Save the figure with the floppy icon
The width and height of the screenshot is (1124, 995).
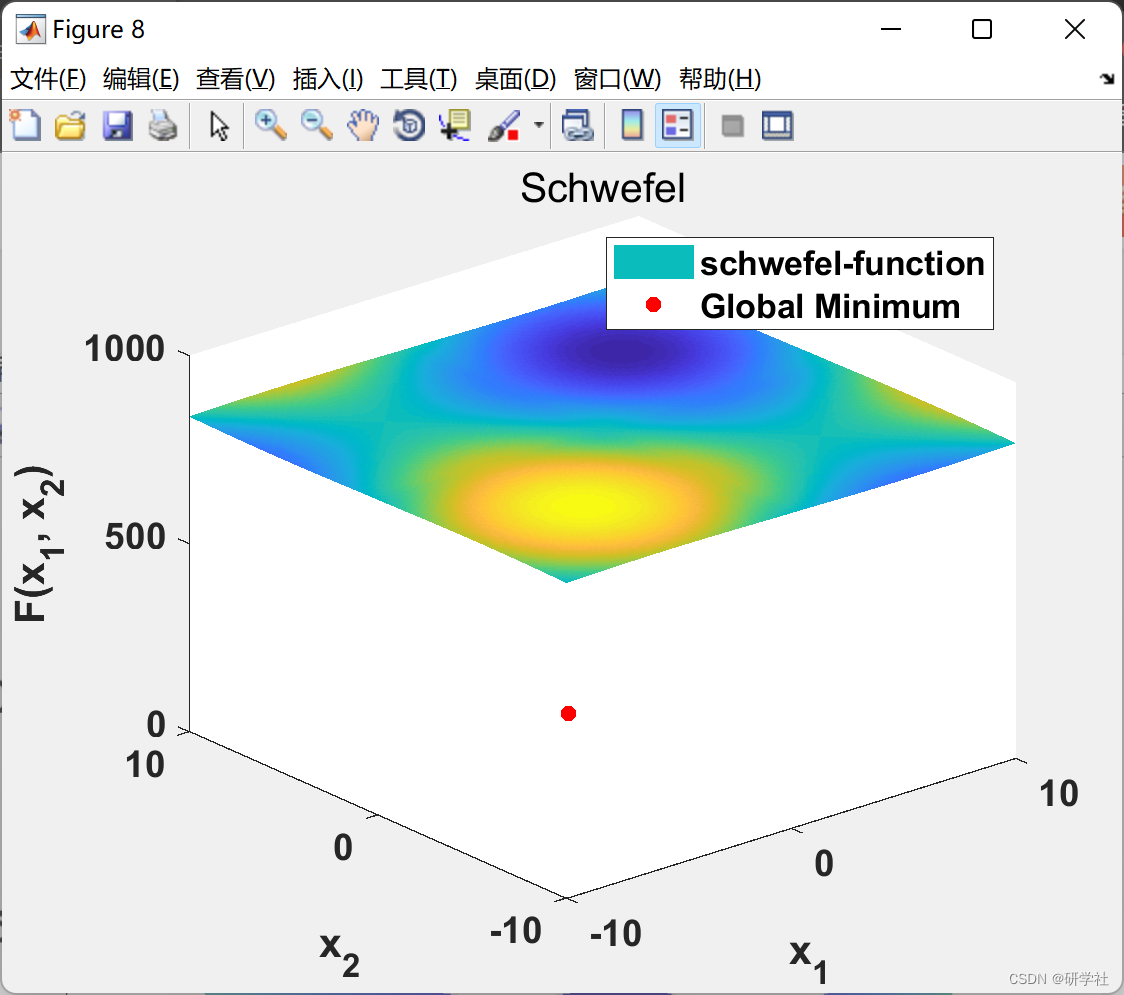click(x=117, y=125)
